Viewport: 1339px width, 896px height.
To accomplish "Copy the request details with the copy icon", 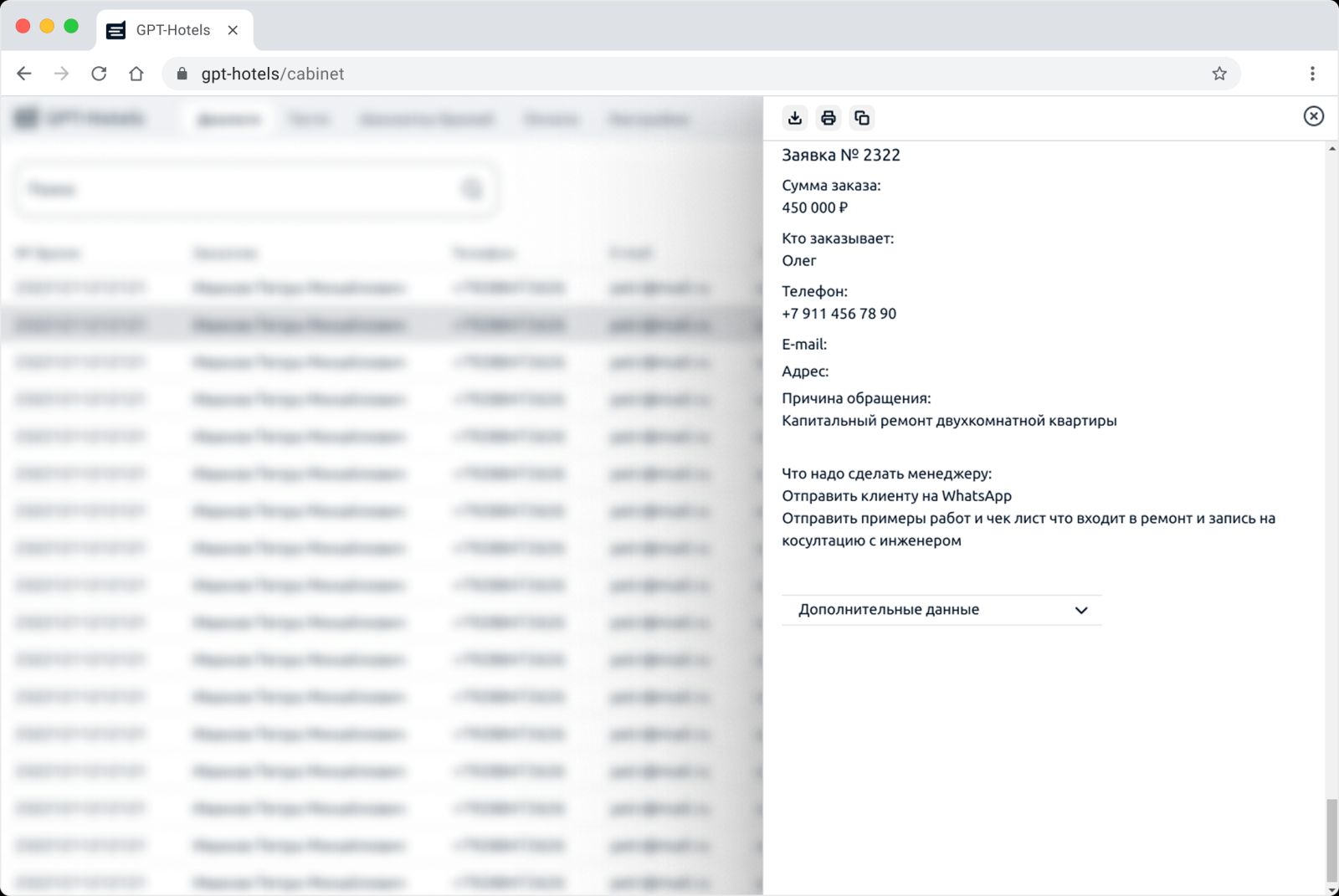I will tap(861, 118).
